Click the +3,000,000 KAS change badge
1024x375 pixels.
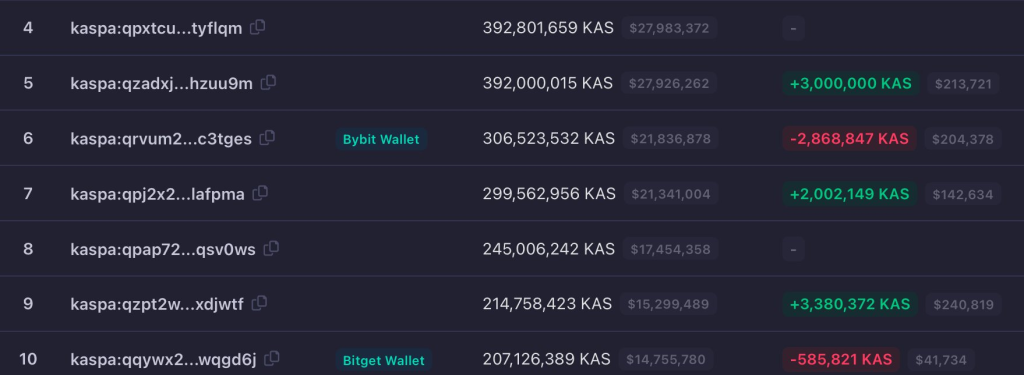point(850,84)
